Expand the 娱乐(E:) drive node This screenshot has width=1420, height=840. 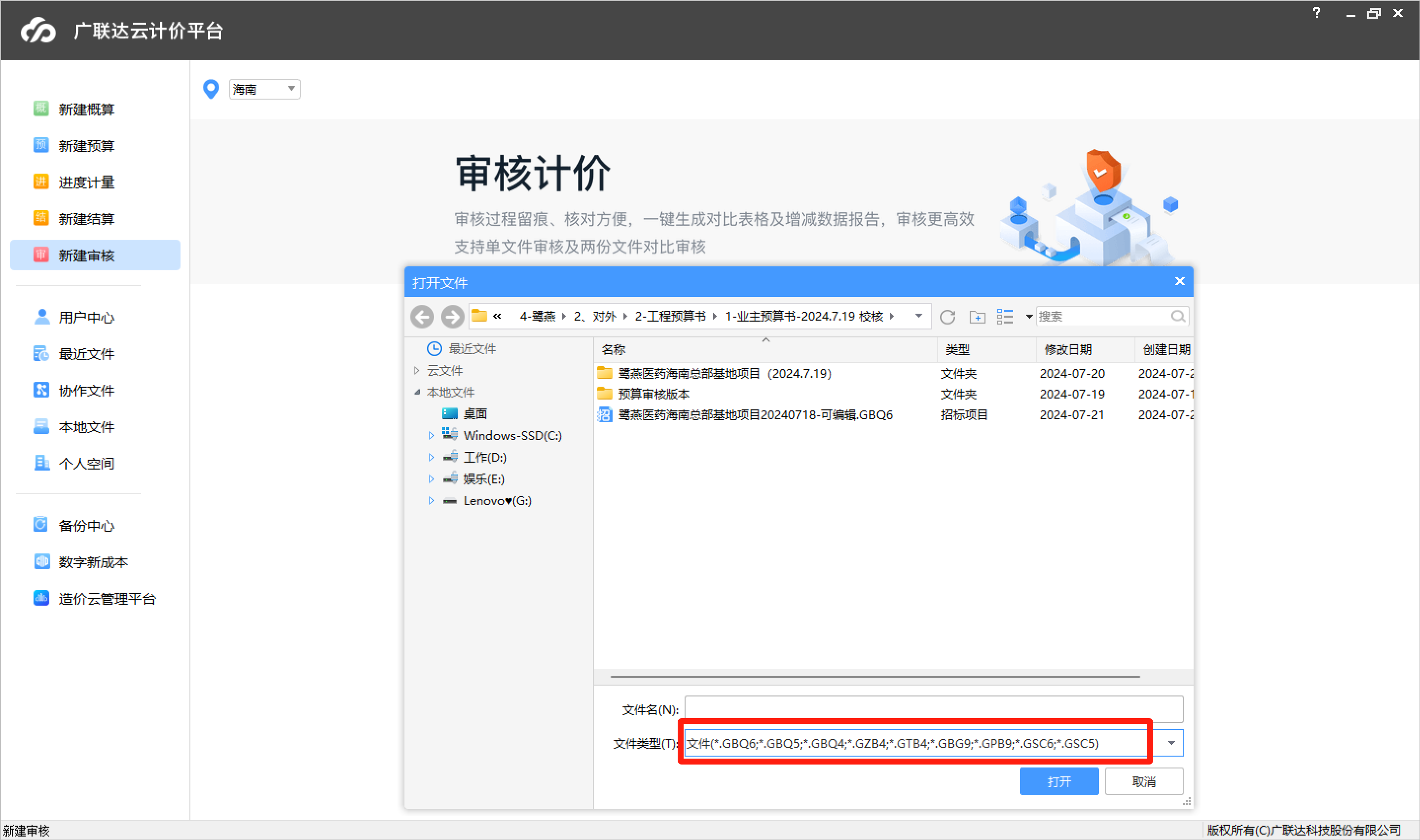tap(431, 479)
